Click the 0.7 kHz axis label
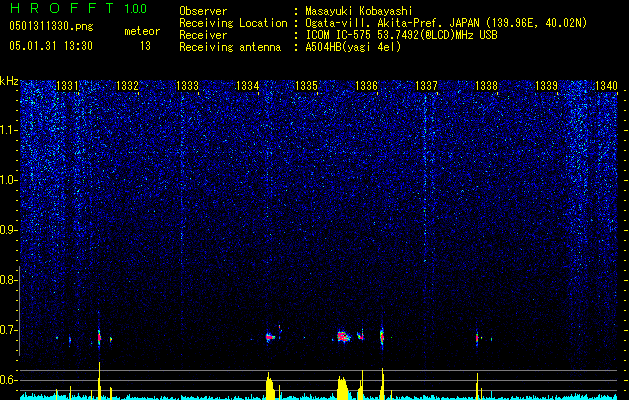Image resolution: width=629 pixels, height=400 pixels. [x=8, y=330]
